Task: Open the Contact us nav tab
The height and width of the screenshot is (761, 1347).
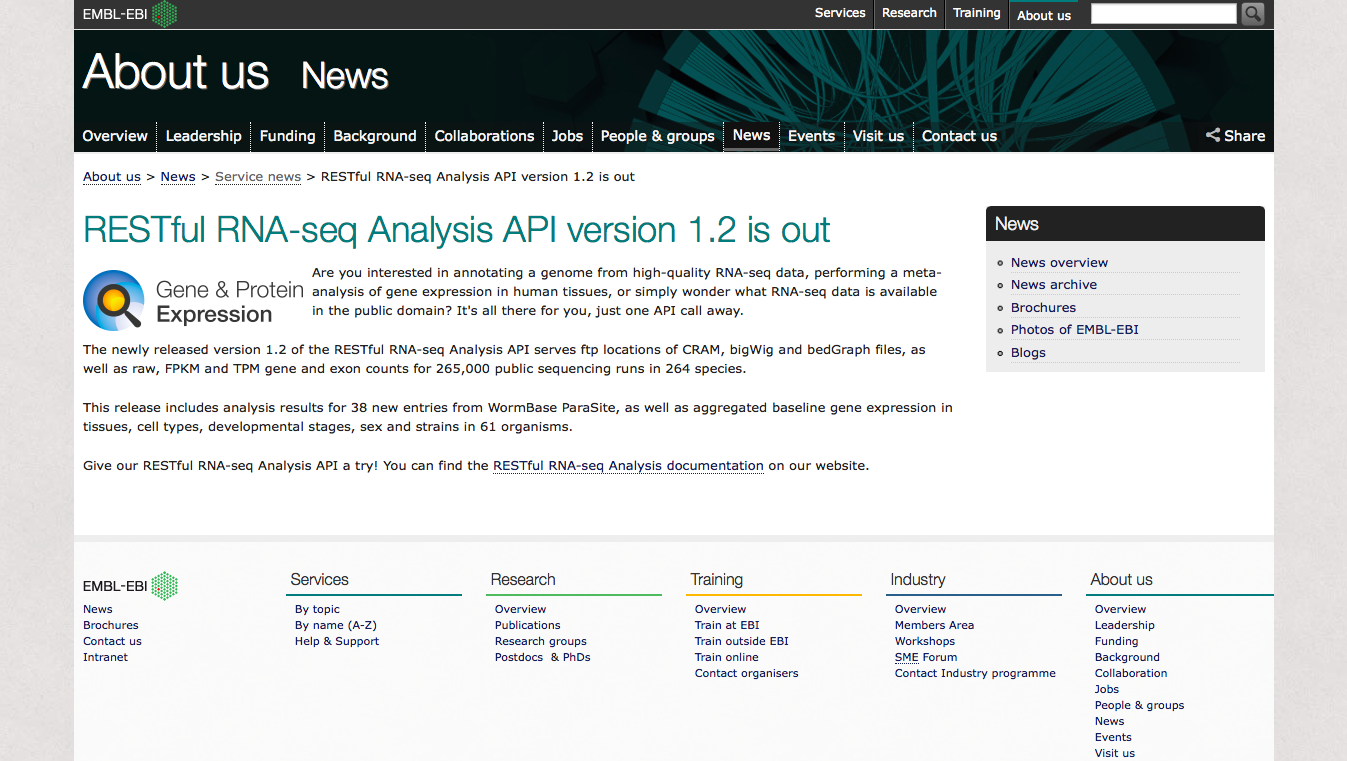Action: click(959, 136)
